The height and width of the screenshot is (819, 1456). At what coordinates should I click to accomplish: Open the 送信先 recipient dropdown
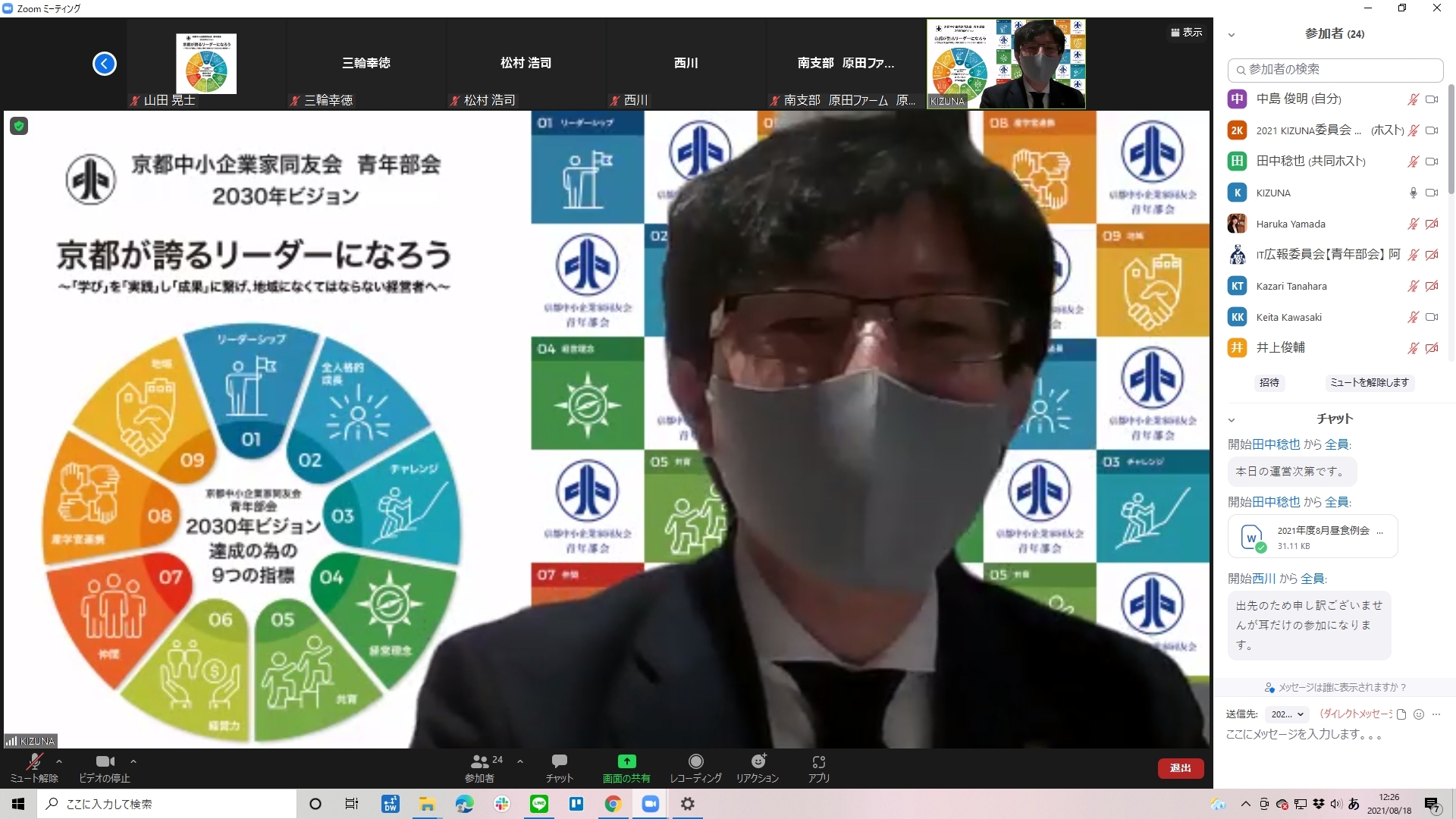pos(1288,714)
